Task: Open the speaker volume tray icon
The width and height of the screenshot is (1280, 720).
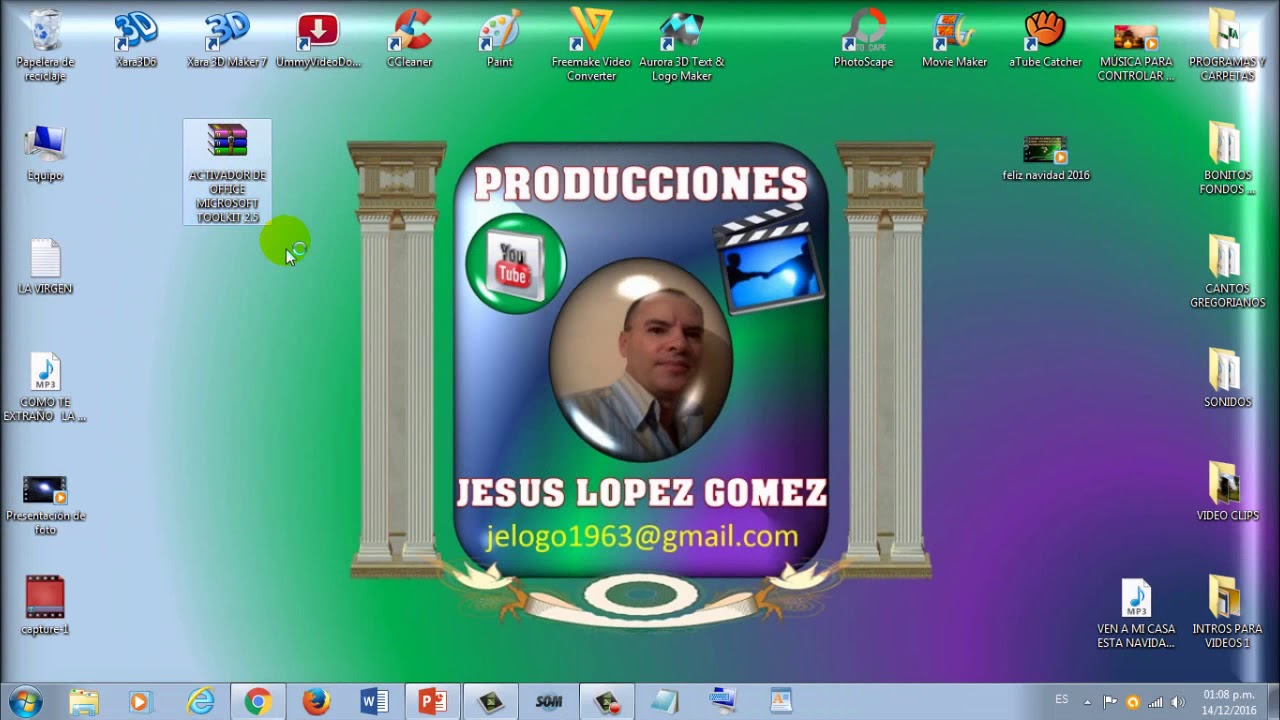Action: [x=1178, y=702]
